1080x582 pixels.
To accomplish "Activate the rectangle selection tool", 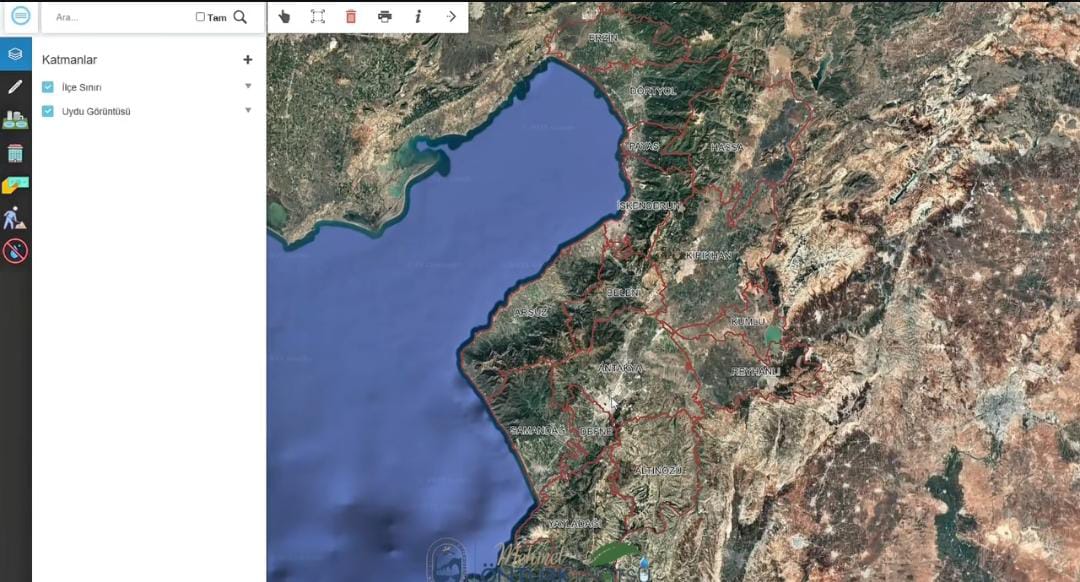I will coord(317,16).
